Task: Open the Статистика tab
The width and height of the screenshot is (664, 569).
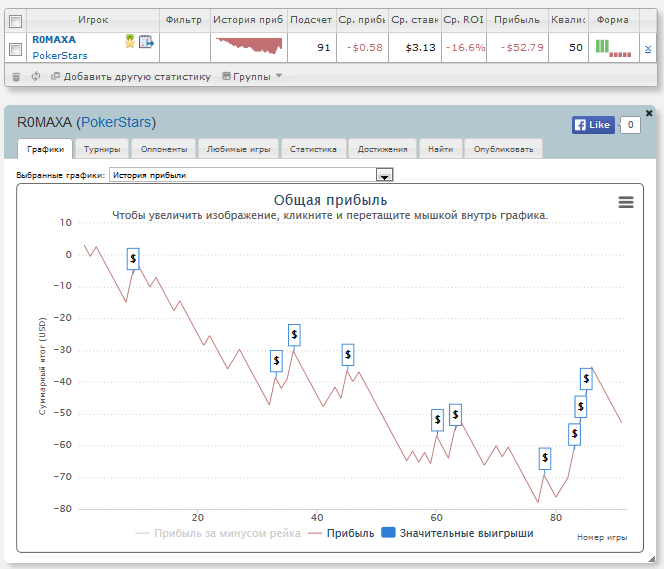Action: click(x=312, y=149)
